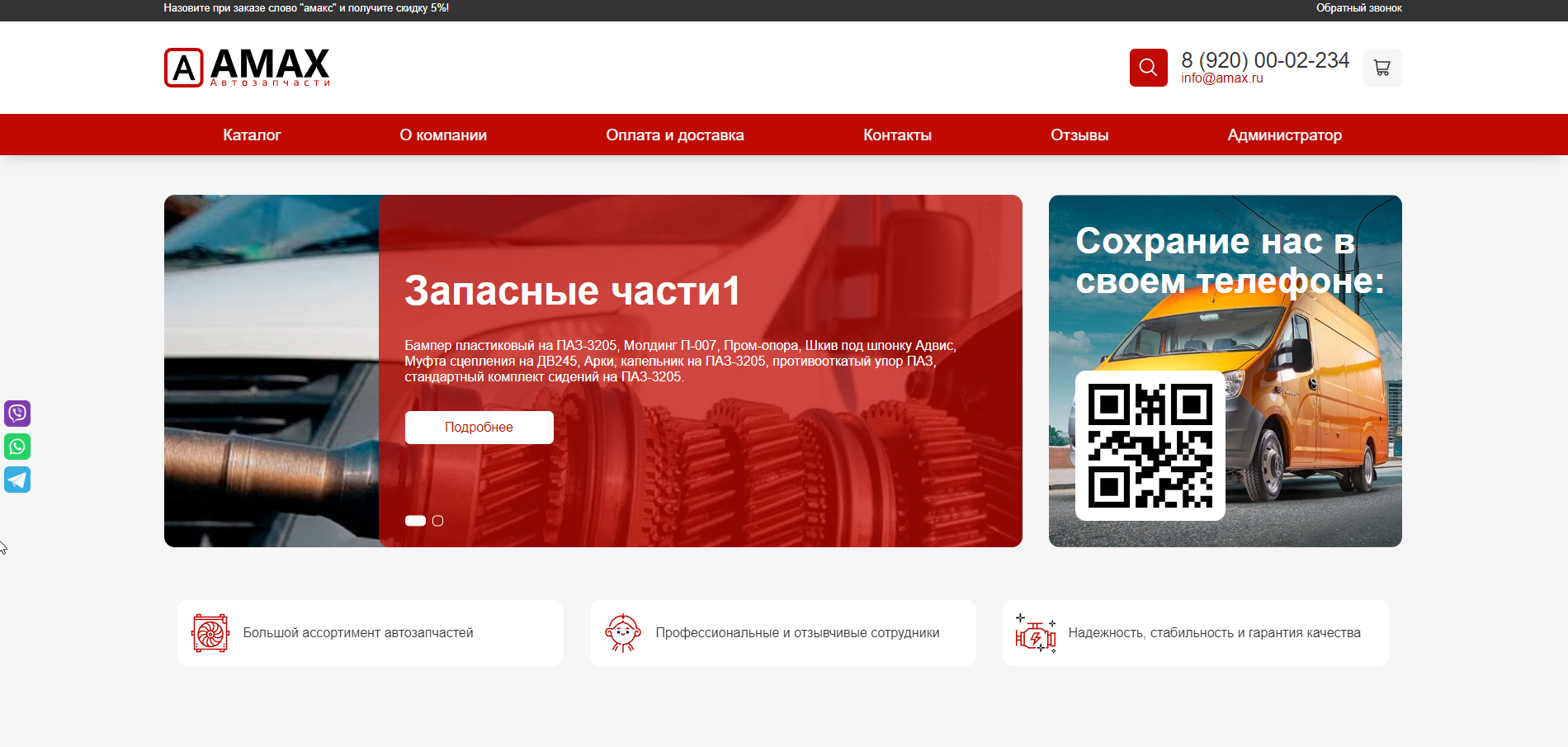1568x747 pixels.
Task: Open Telegram chat icon
Action: click(17, 480)
